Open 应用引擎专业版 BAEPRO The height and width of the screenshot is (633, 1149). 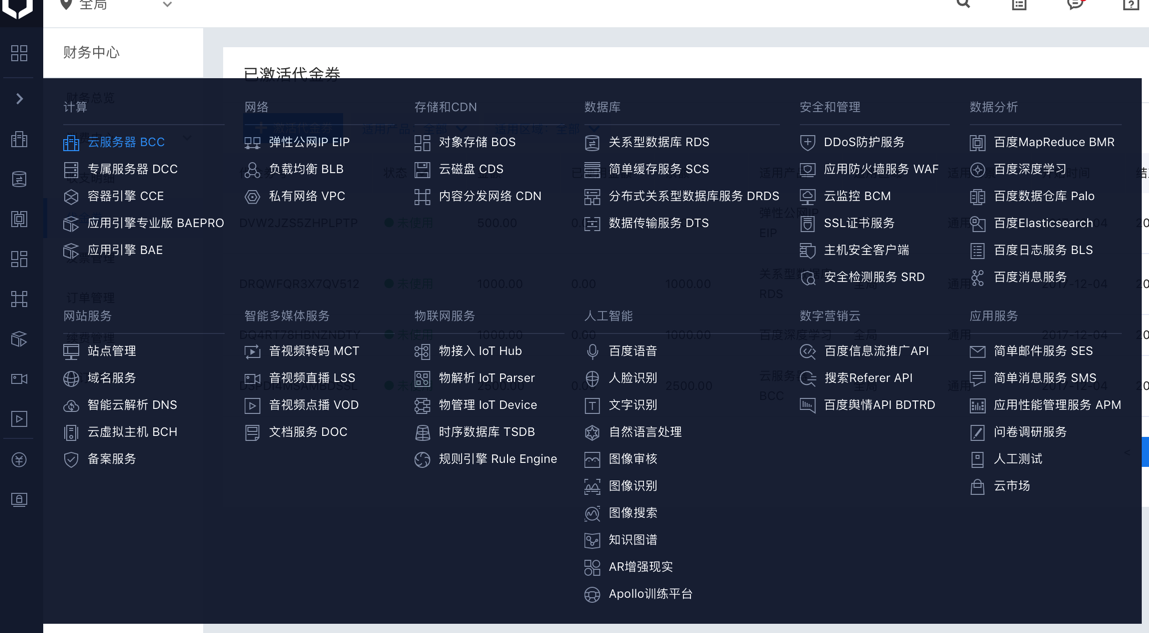pos(155,223)
